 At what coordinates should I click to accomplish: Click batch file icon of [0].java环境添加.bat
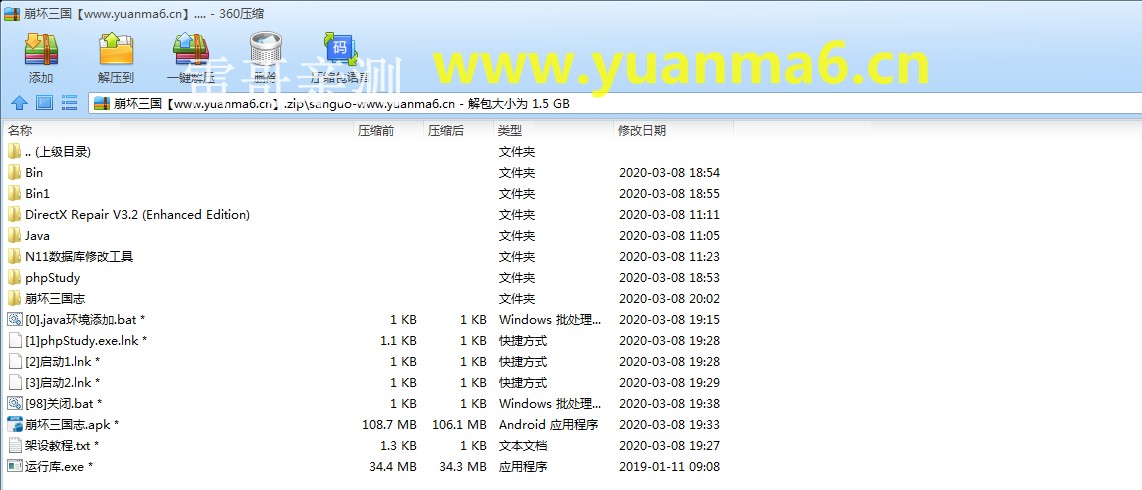click(15, 320)
